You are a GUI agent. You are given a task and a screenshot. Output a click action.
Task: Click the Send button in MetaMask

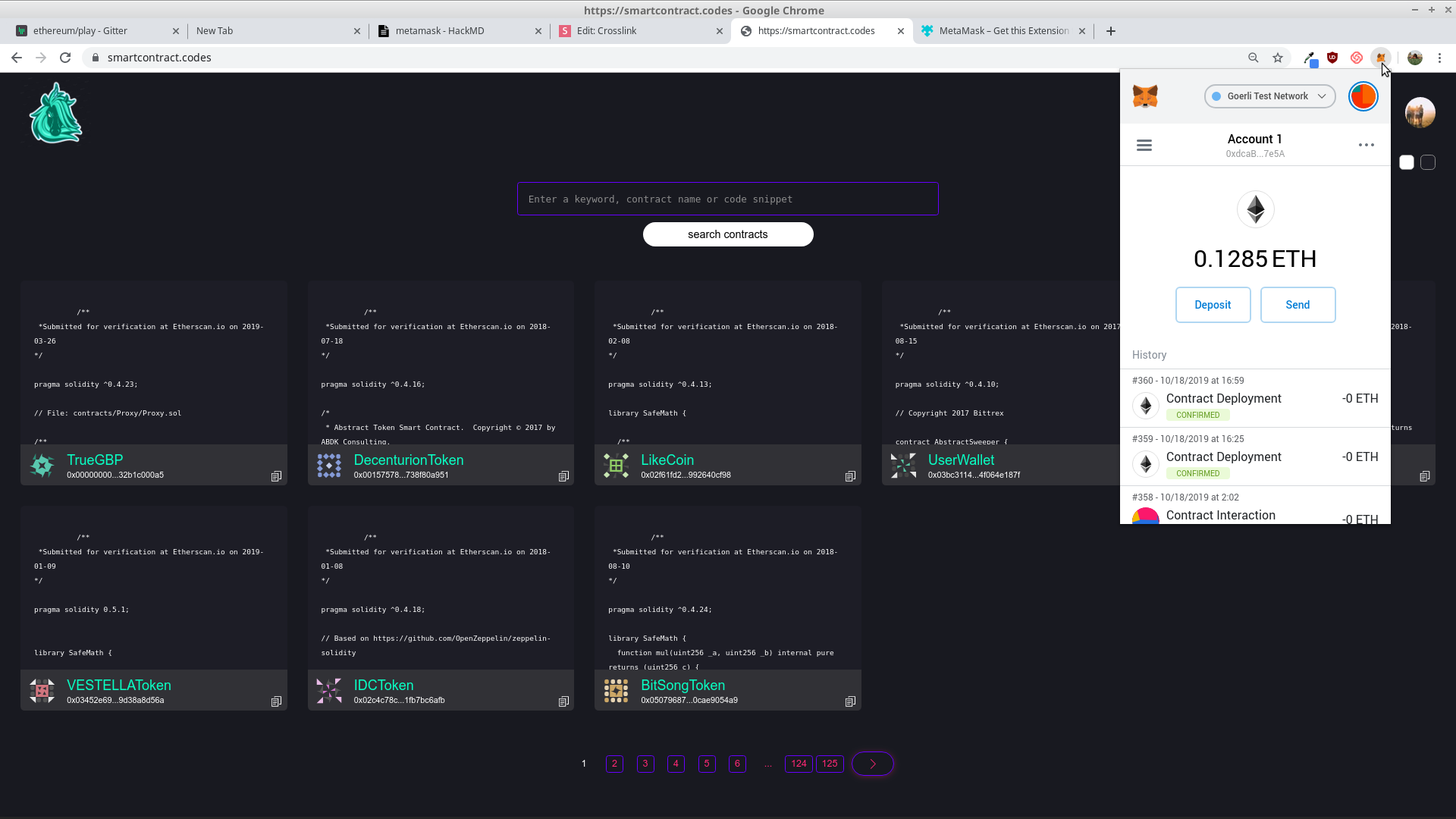coord(1298,305)
